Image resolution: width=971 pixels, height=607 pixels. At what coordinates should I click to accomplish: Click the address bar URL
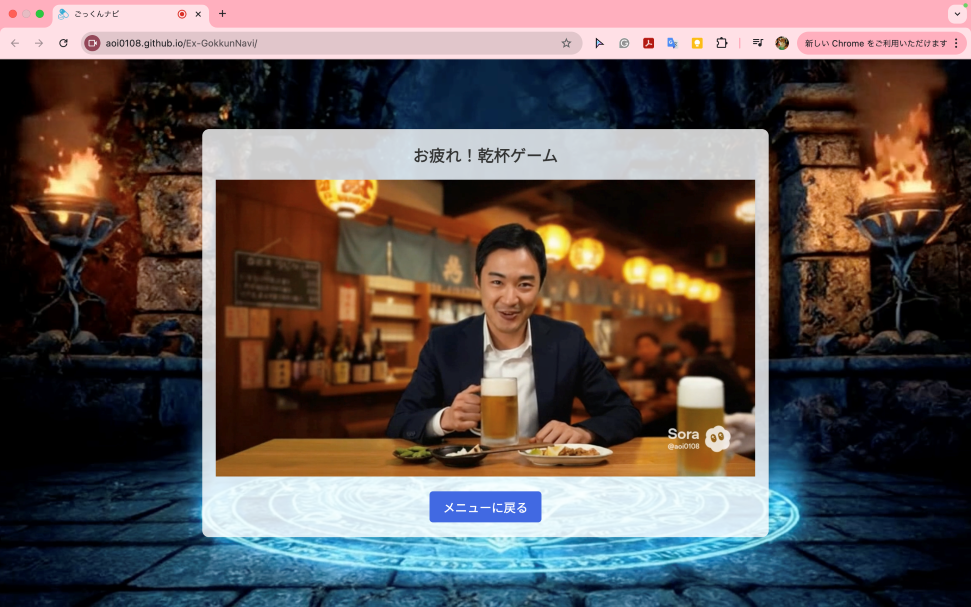tap(300, 43)
